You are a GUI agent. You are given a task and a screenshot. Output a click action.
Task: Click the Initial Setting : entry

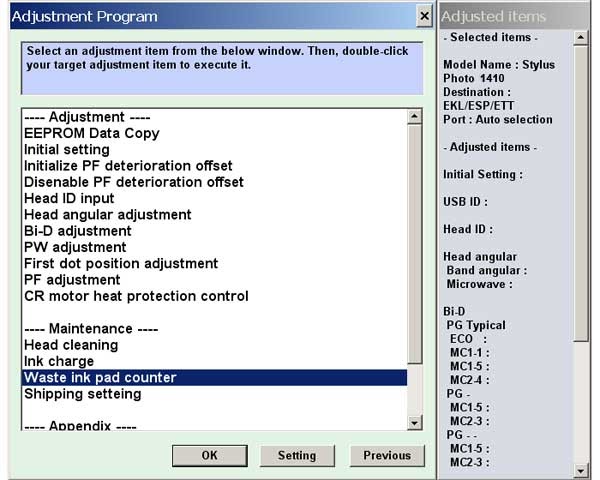point(483,175)
